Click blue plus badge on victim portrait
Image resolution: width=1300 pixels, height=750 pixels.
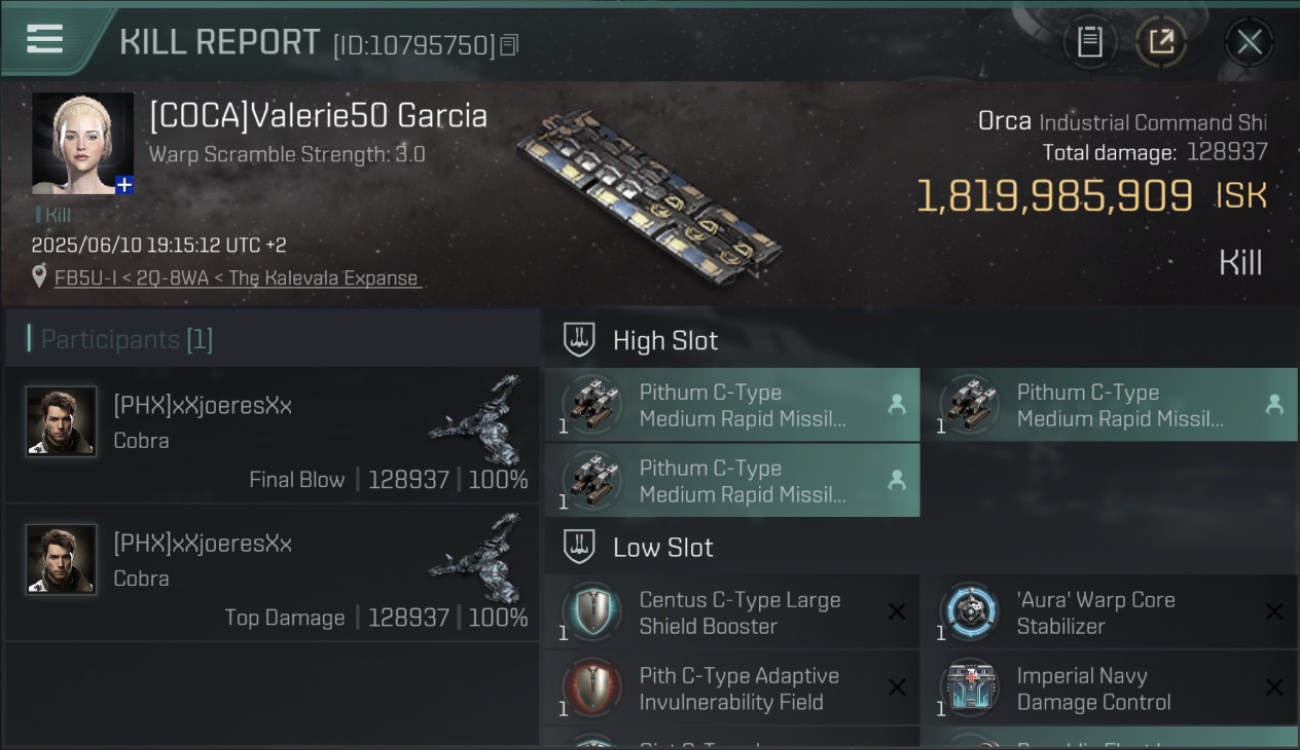(124, 185)
